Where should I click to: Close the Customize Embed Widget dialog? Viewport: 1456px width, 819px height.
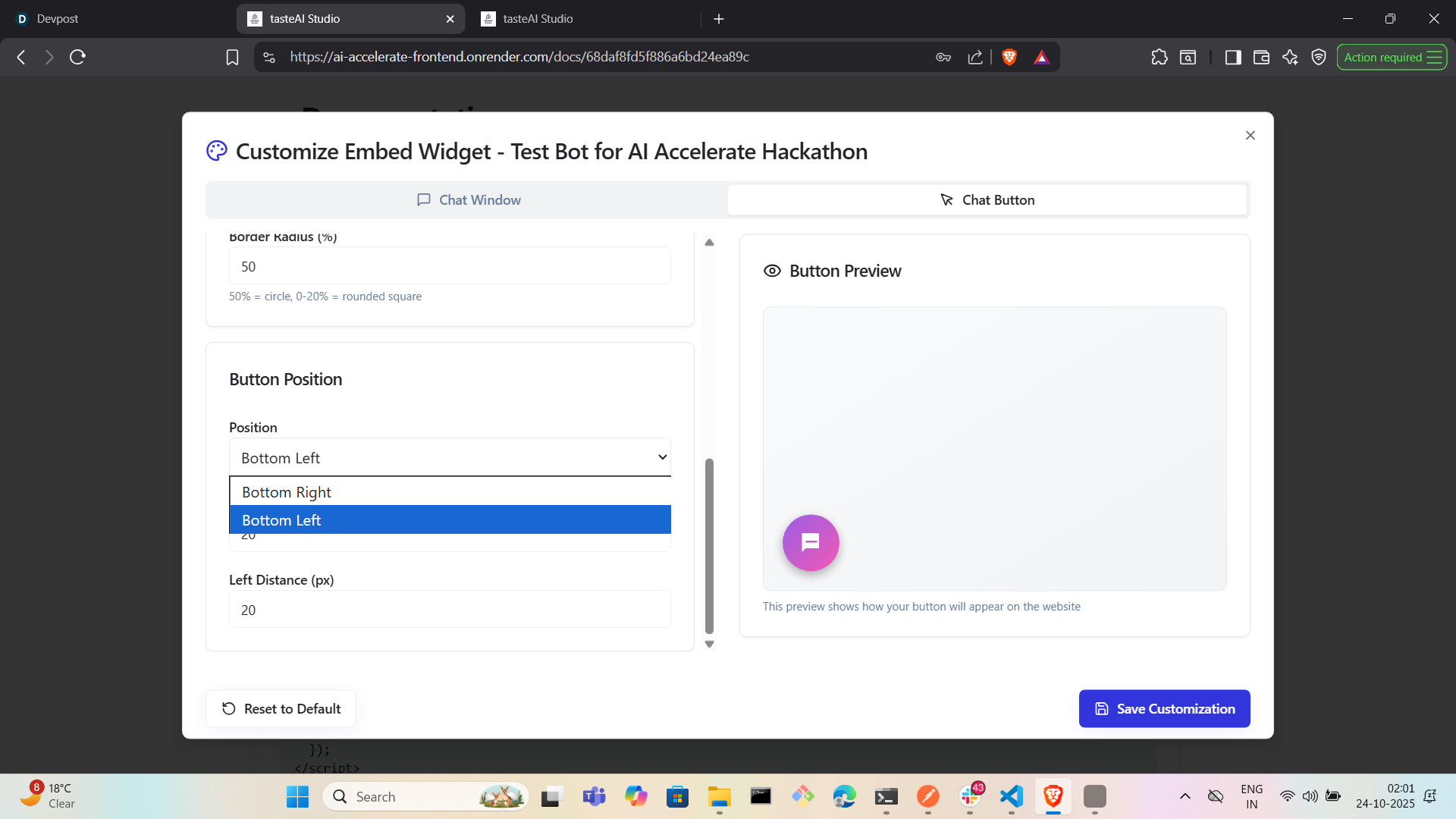[x=1250, y=136]
